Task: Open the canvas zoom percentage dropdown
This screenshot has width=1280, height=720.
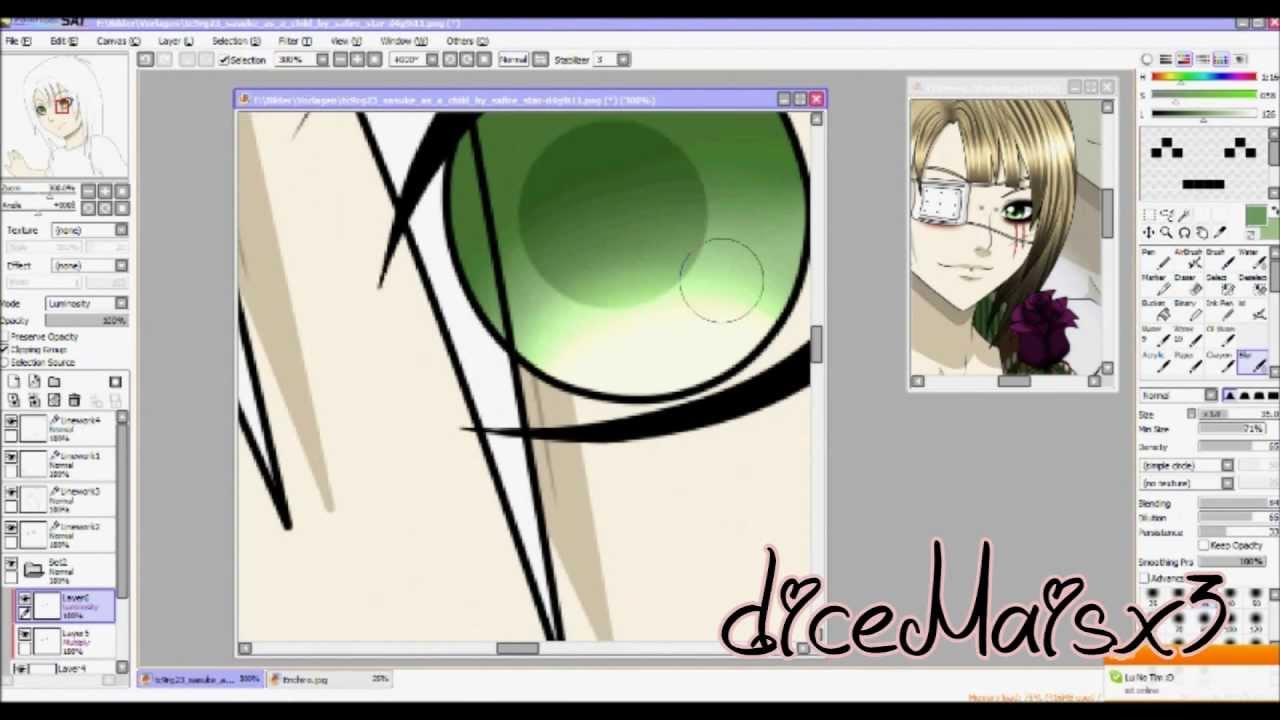Action: [322, 60]
